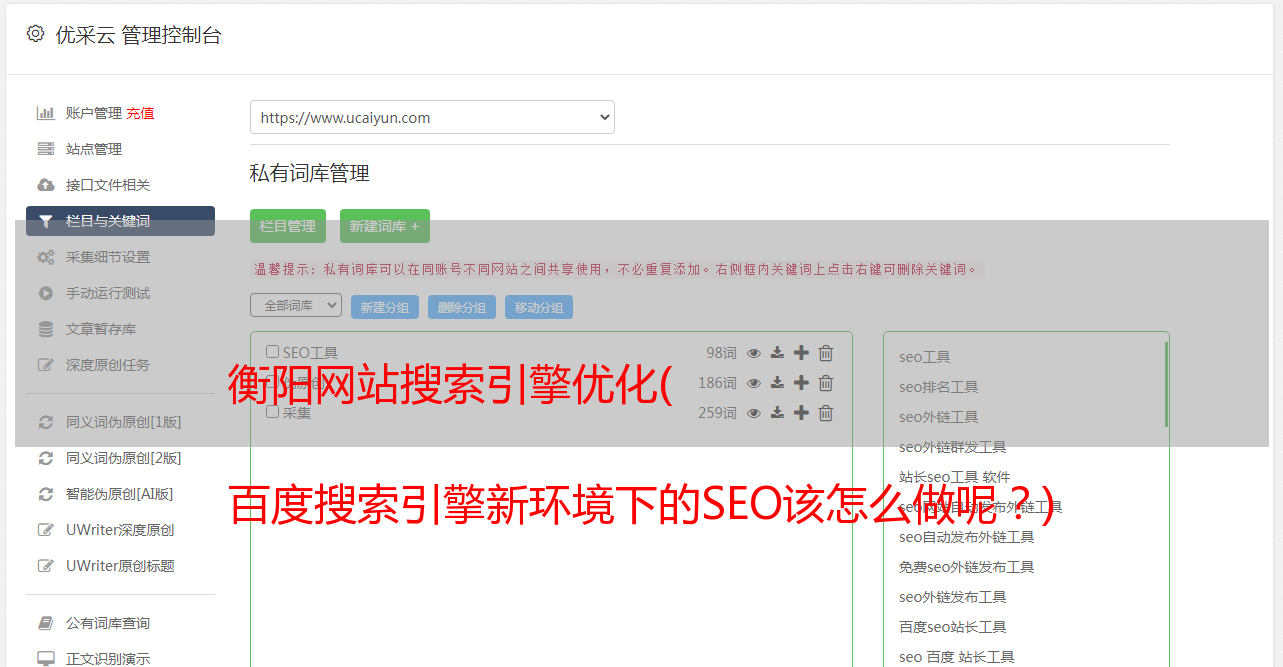Click the bar chart icon beside 账户管理
The width and height of the screenshot is (1283, 667).
[45, 113]
